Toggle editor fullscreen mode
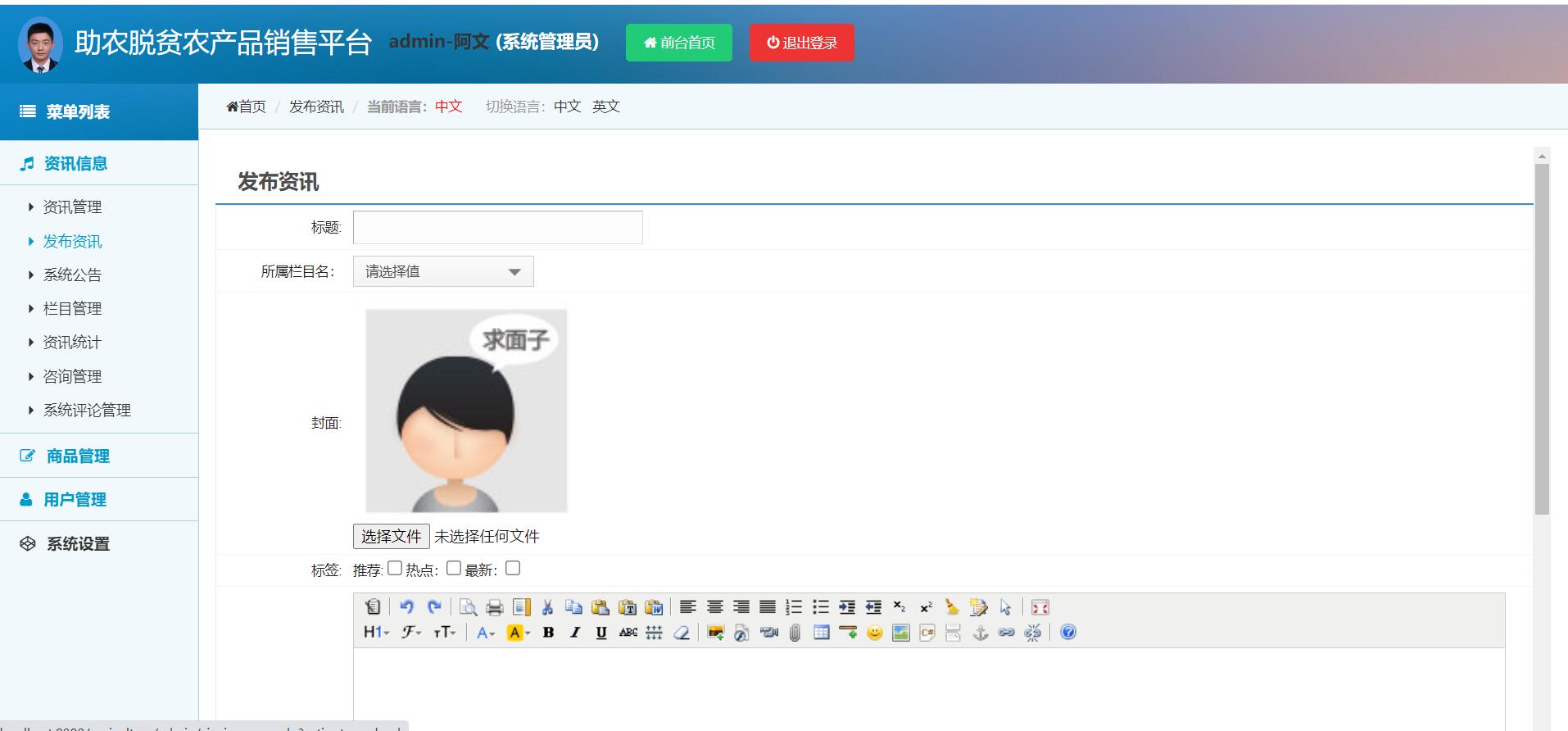1568x731 pixels. click(x=1040, y=607)
